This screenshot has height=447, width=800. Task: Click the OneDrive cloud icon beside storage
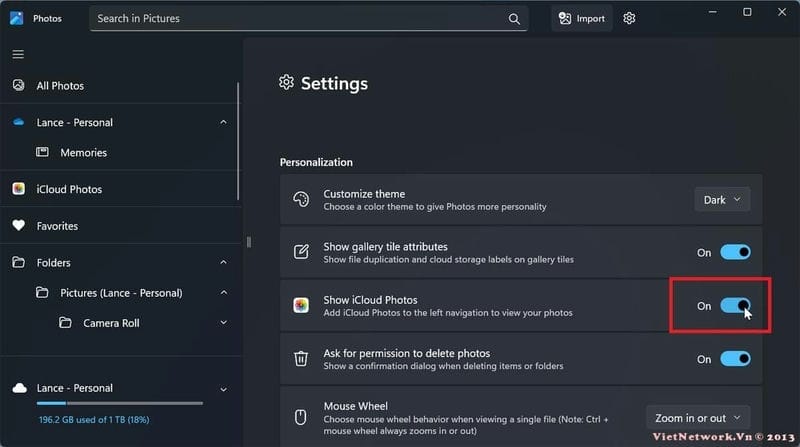[x=18, y=388]
